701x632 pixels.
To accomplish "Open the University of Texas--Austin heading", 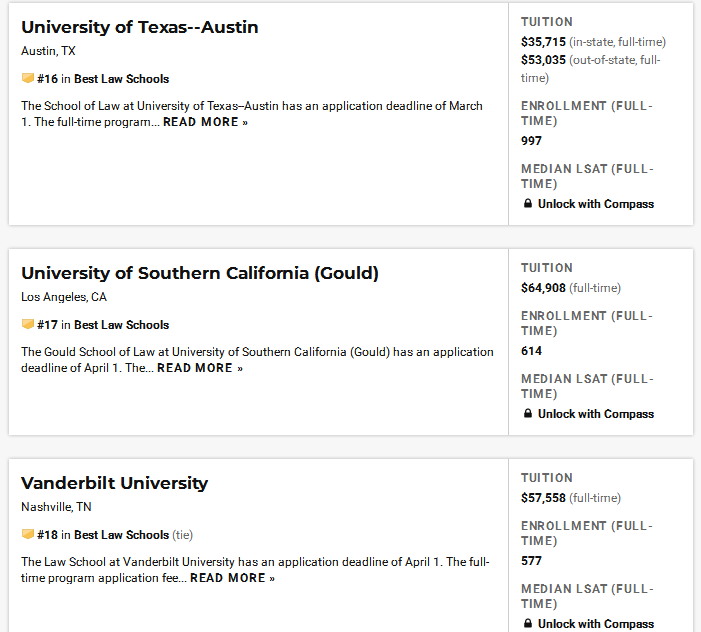I will pyautogui.click(x=139, y=27).
